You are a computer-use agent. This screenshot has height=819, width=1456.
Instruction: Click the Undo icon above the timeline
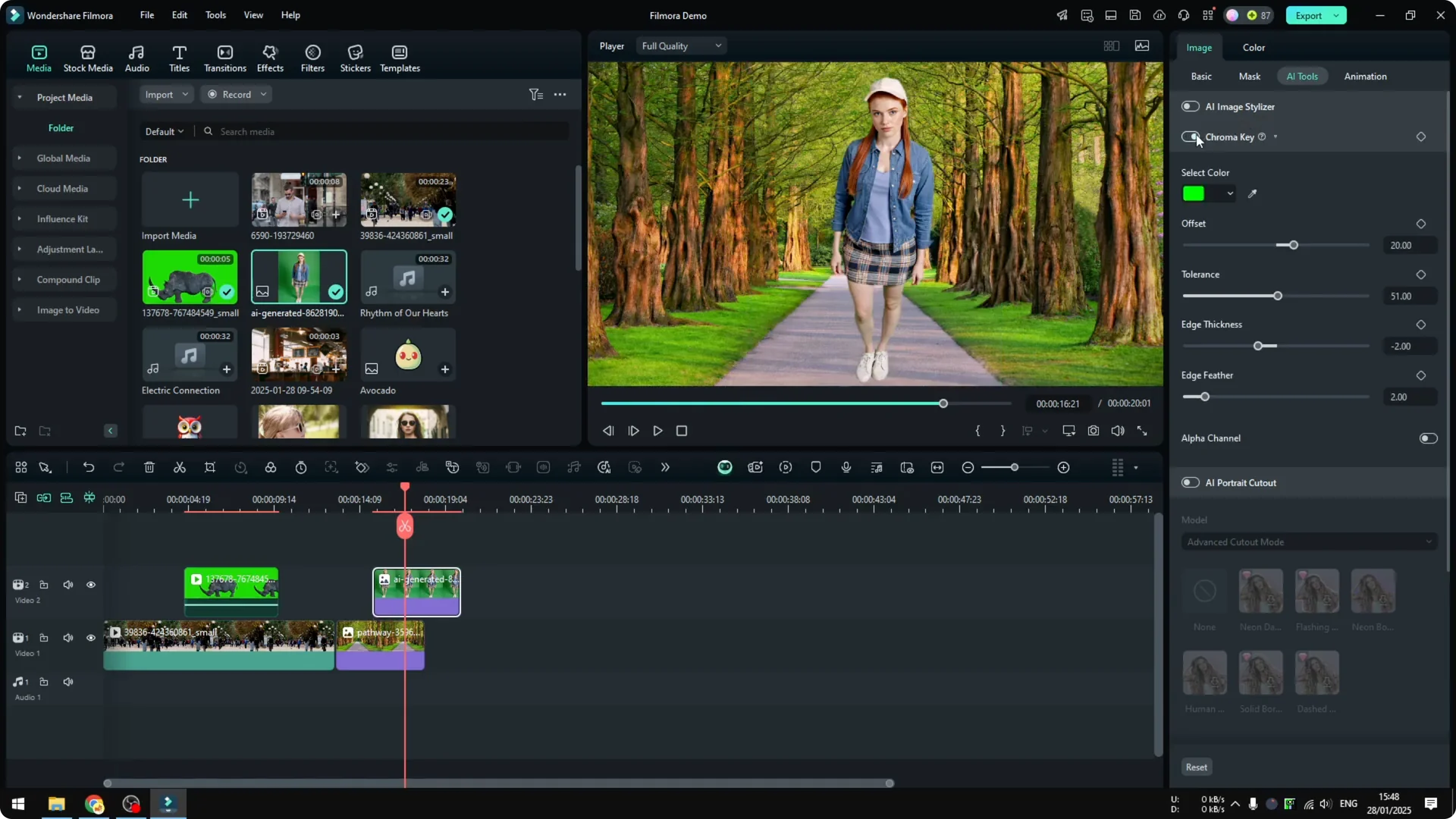coord(89,467)
